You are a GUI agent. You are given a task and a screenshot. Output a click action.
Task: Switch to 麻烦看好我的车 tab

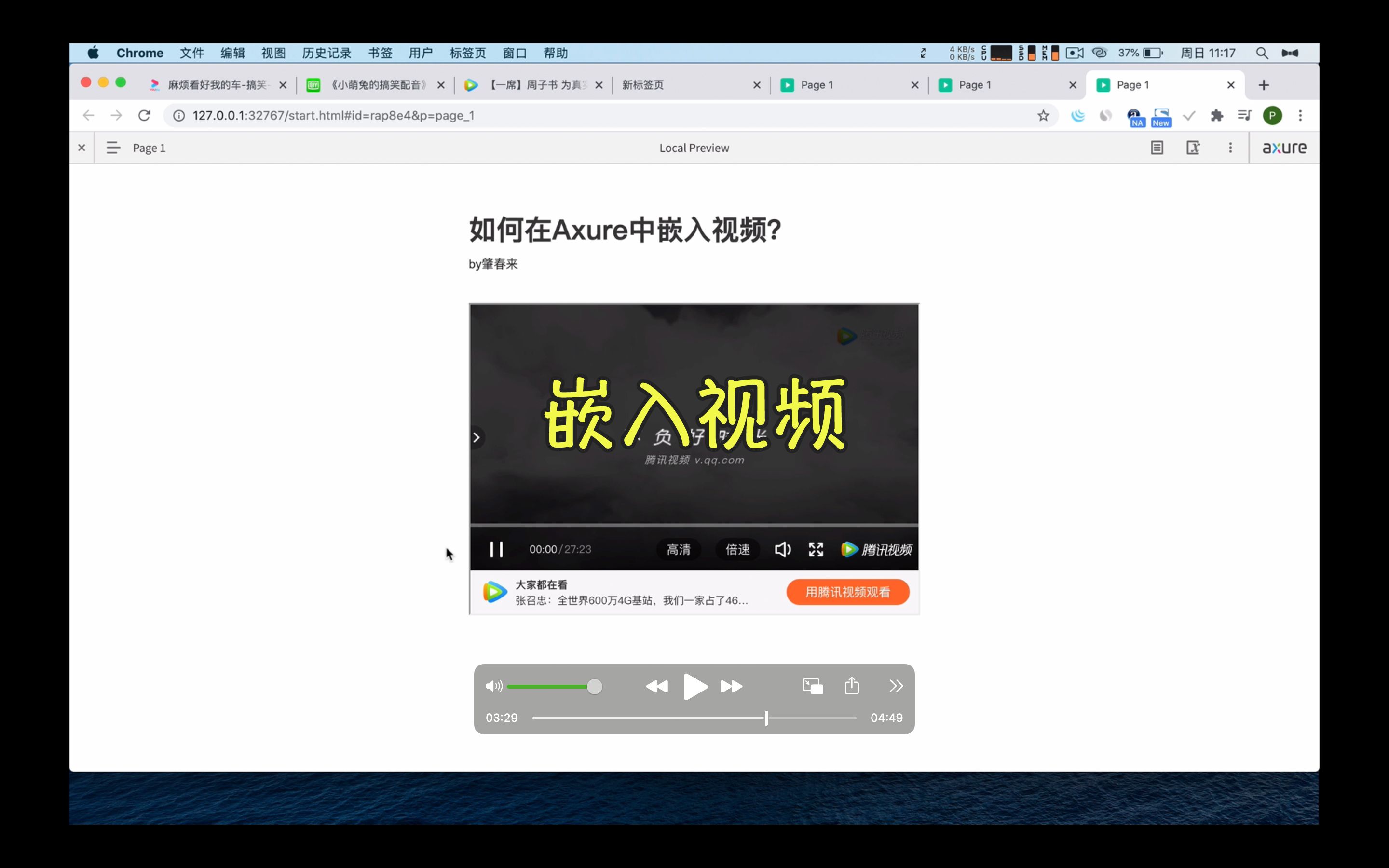coord(218,85)
